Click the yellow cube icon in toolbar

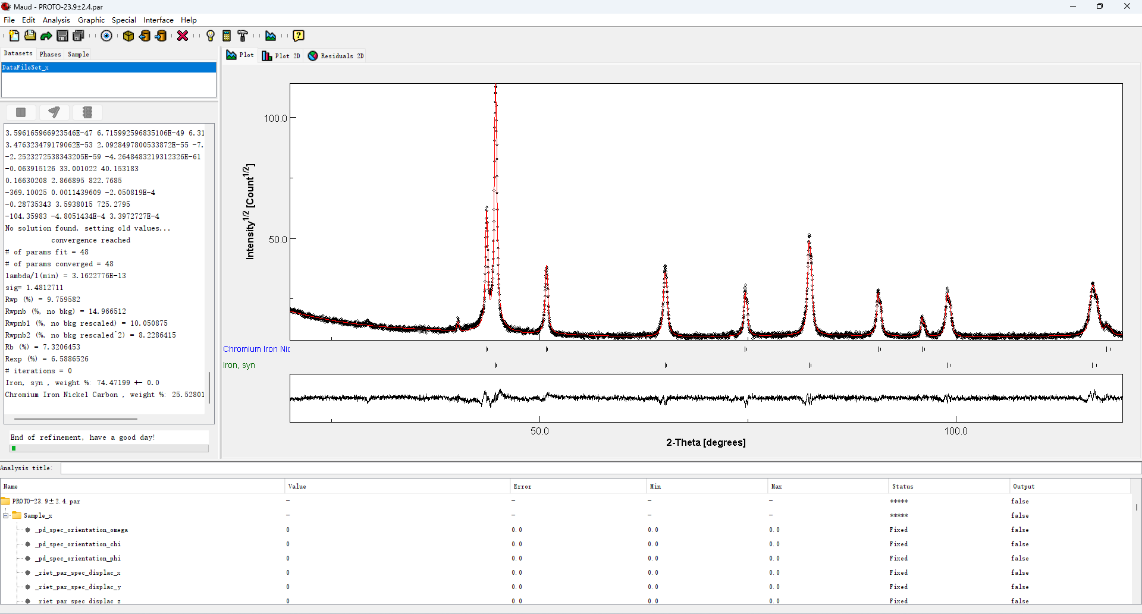point(128,36)
